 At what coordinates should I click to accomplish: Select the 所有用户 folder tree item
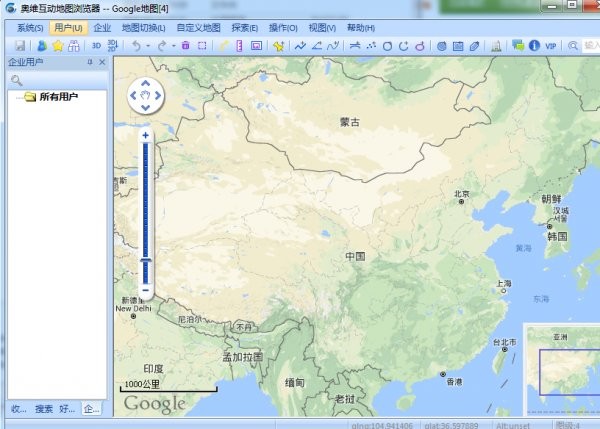pyautogui.click(x=58, y=97)
